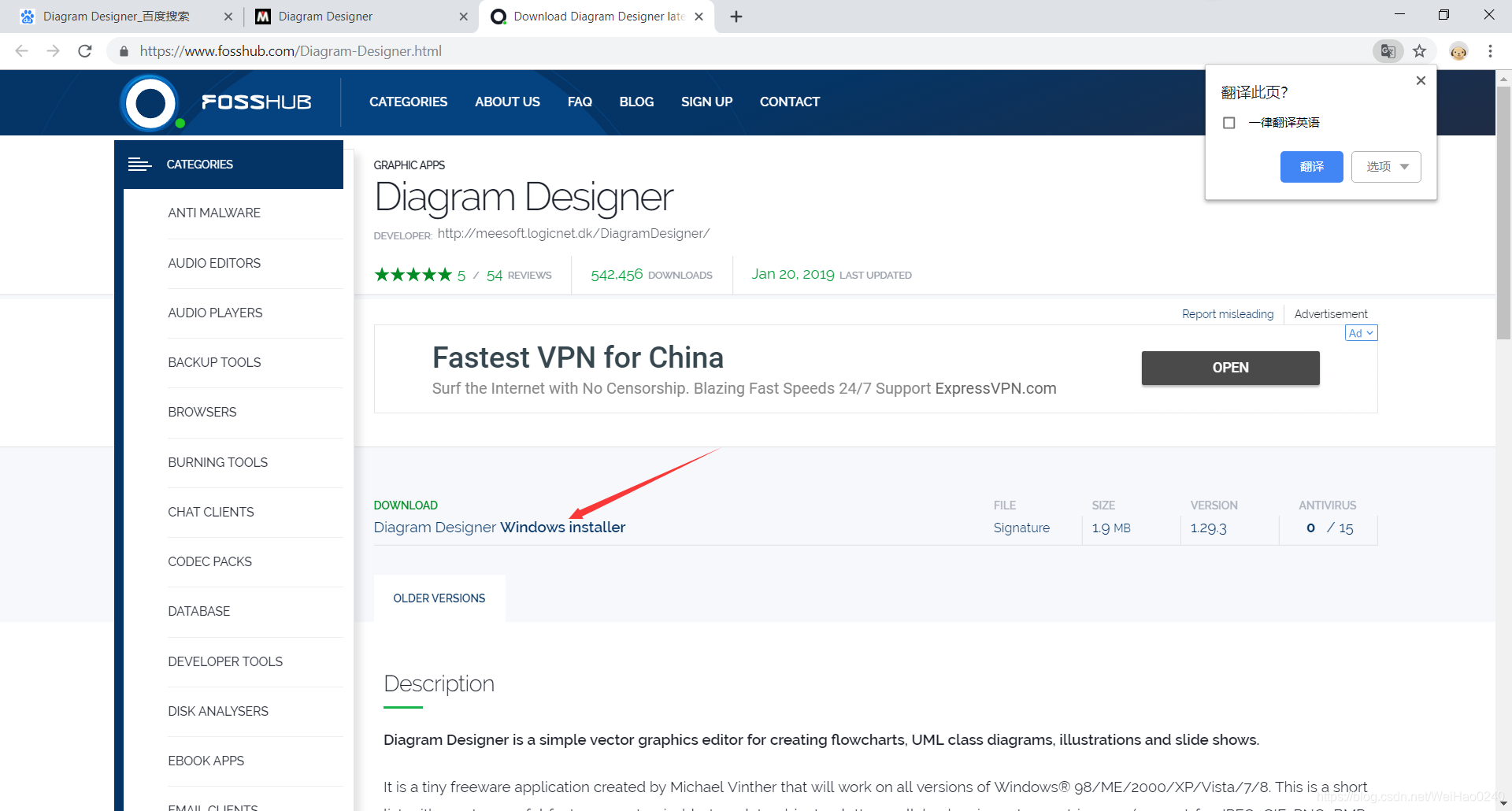Screen dimensions: 1512x811
Task: Click the hamburger icon beside CATEGORIES
Action: click(x=140, y=165)
